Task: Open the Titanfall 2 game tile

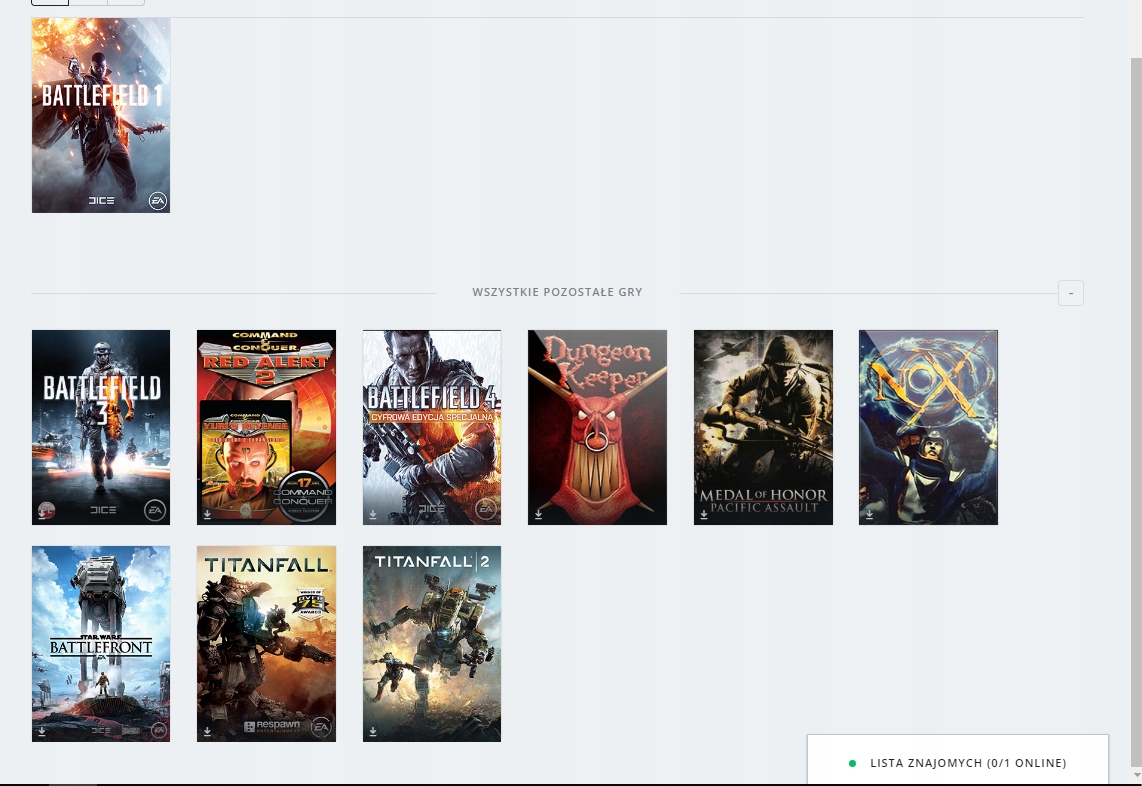Action: (432, 644)
